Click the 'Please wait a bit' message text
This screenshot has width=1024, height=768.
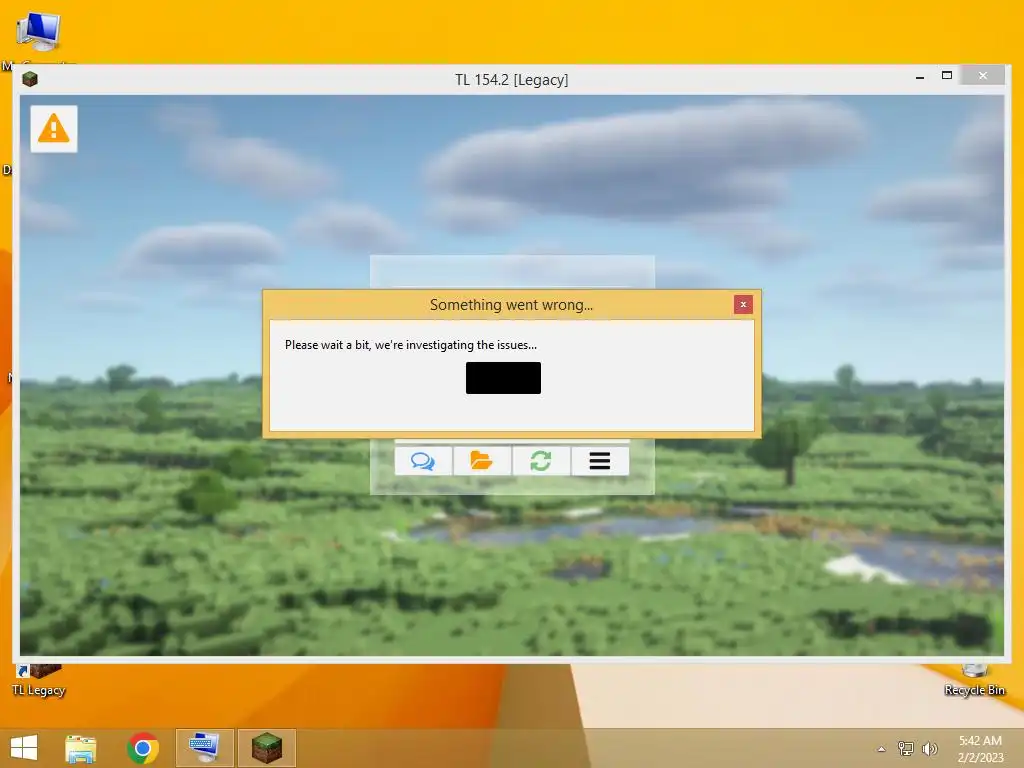(411, 345)
